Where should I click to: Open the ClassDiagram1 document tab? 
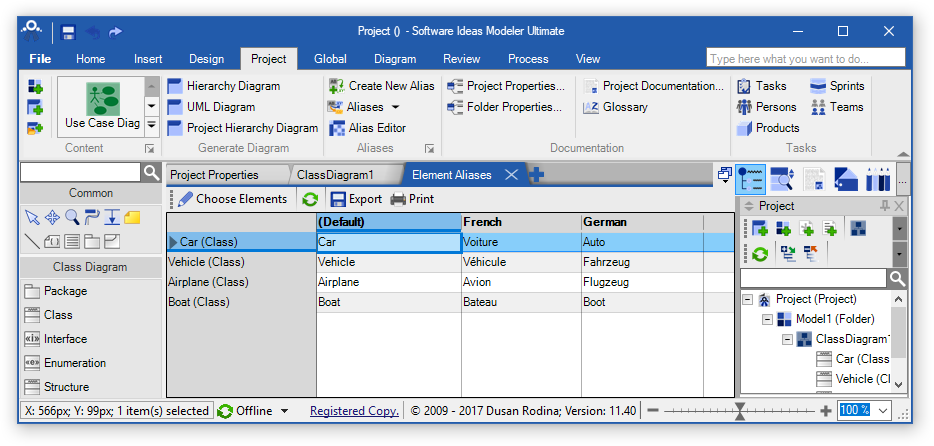click(335, 175)
